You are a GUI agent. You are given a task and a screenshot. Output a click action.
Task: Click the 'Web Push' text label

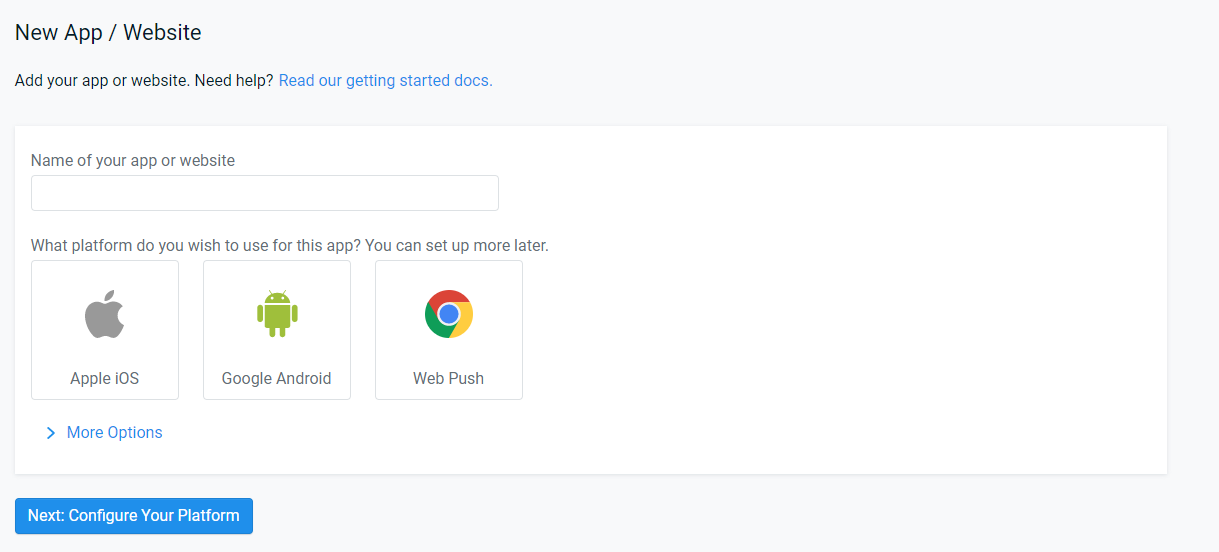click(x=449, y=378)
